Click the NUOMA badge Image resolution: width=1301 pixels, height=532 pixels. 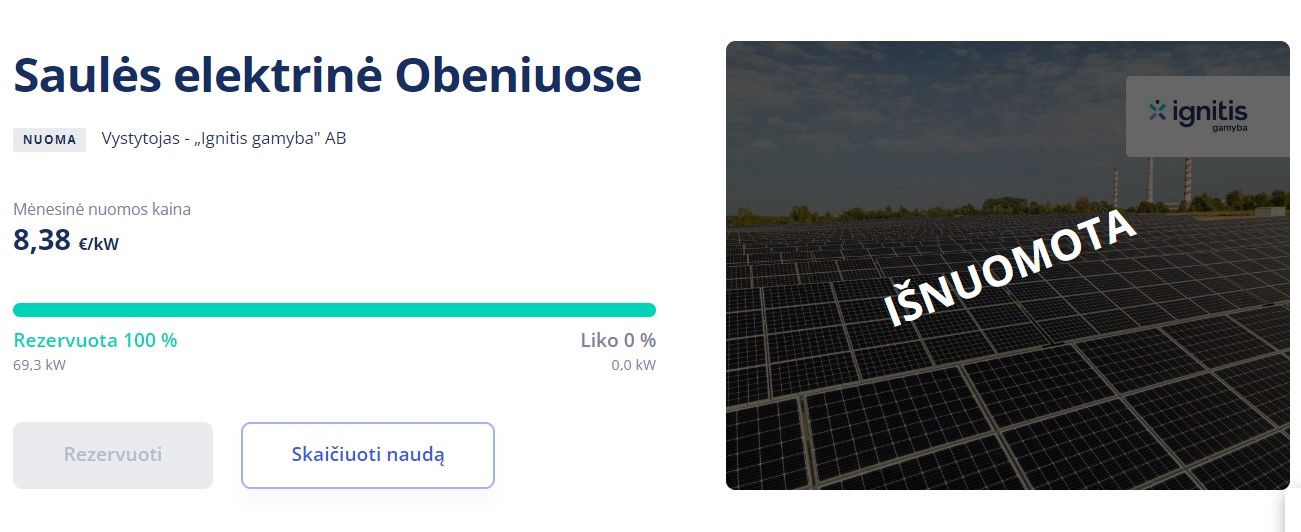pyautogui.click(x=49, y=139)
